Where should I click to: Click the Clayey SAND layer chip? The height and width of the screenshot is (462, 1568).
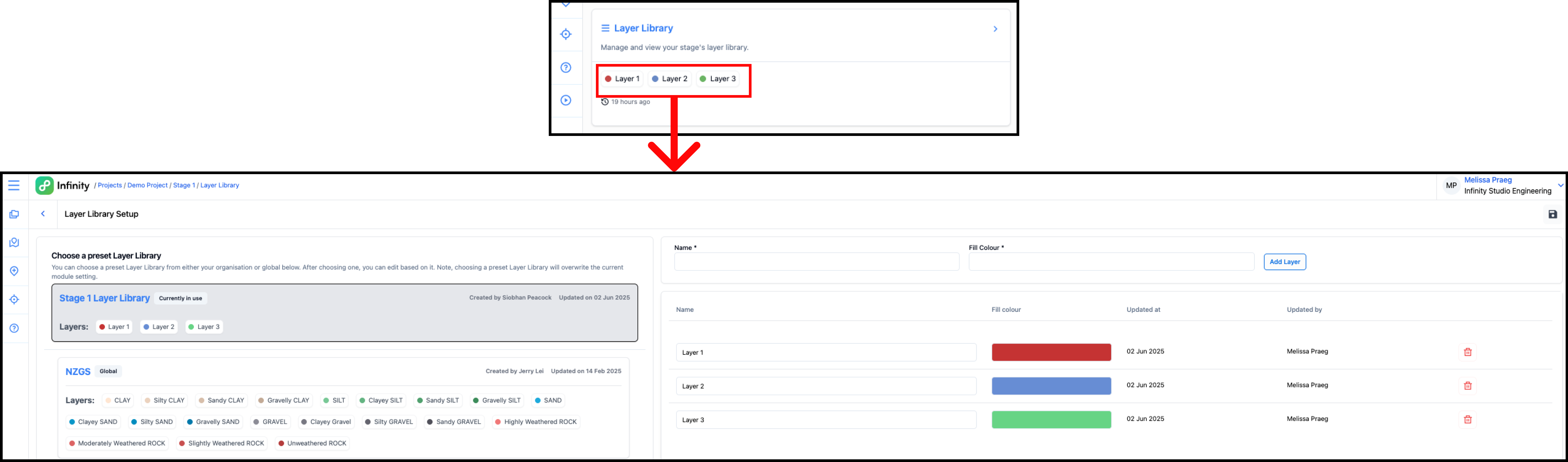pyautogui.click(x=93, y=422)
